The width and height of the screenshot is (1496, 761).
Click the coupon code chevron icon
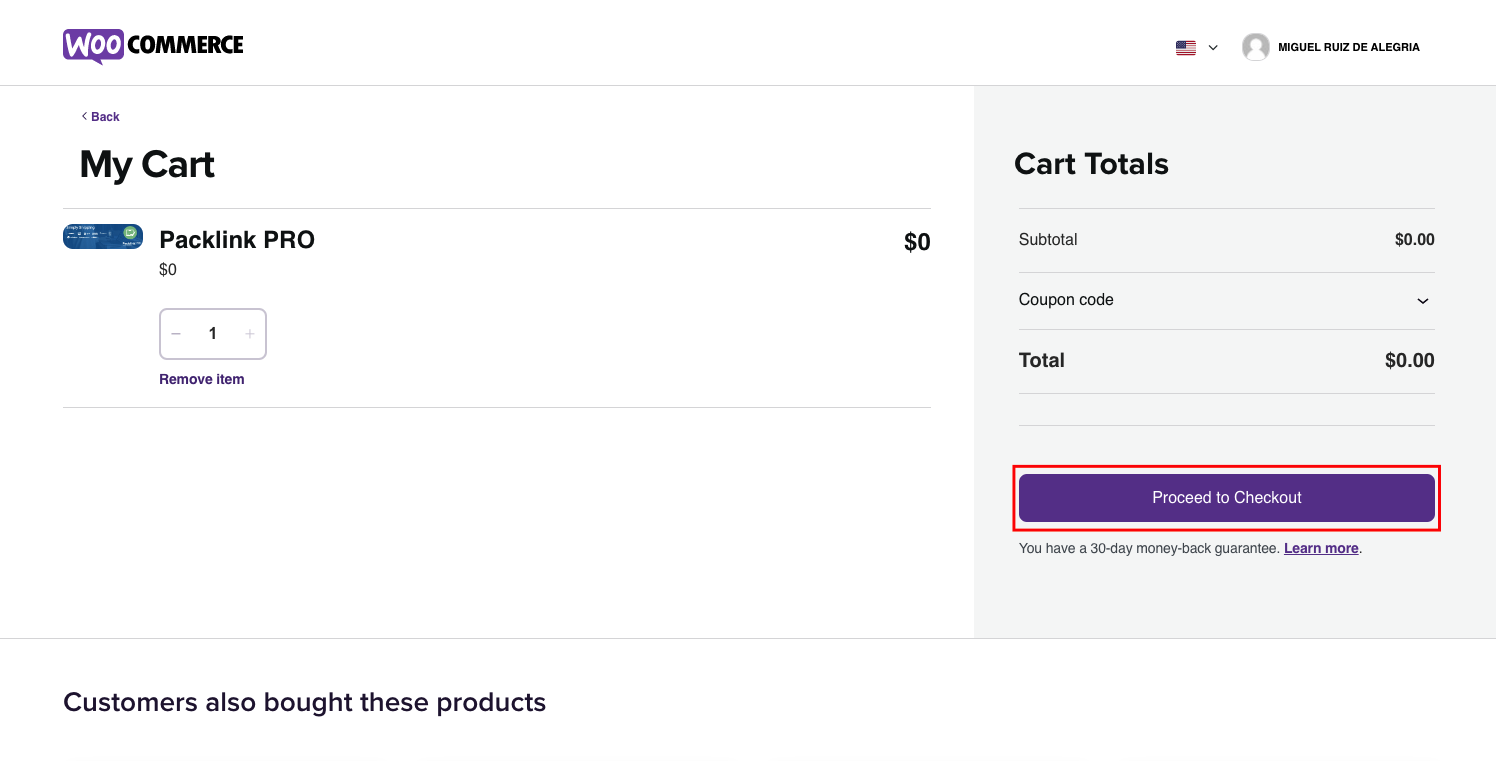pyautogui.click(x=1422, y=301)
